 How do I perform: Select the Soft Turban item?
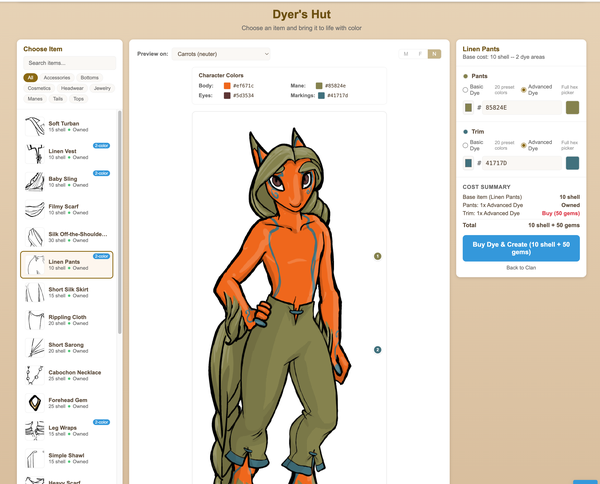click(x=66, y=125)
